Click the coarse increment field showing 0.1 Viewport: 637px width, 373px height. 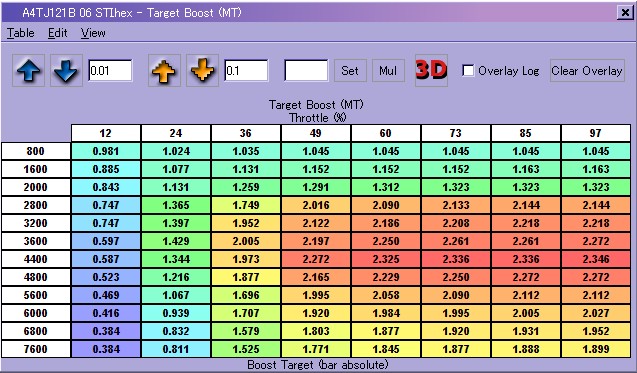(x=246, y=71)
